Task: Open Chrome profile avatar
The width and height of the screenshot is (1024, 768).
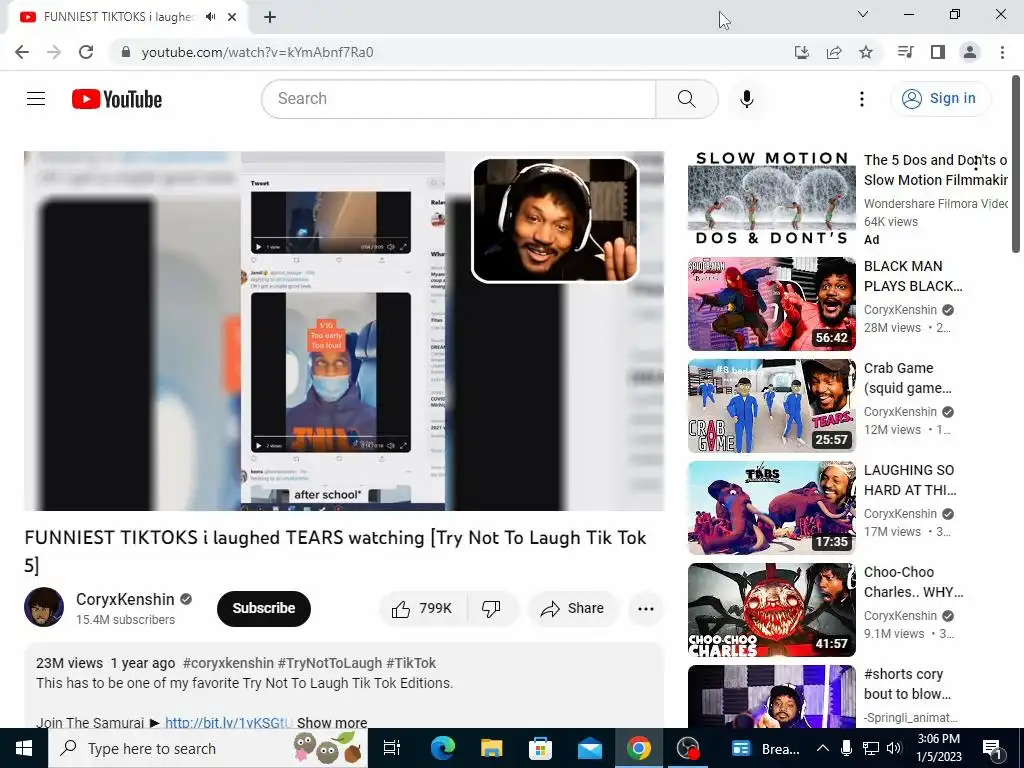Action: (x=970, y=52)
